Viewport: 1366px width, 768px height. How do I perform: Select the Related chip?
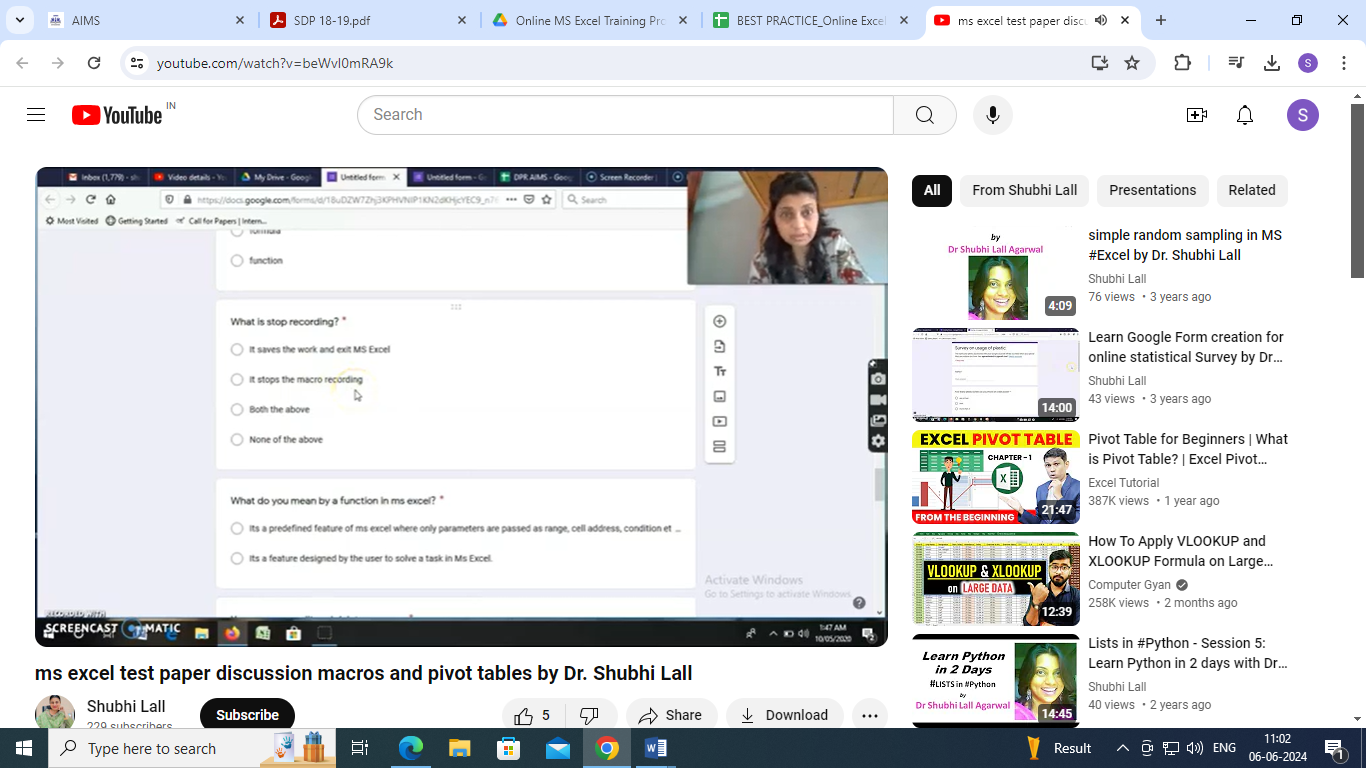pos(1252,190)
